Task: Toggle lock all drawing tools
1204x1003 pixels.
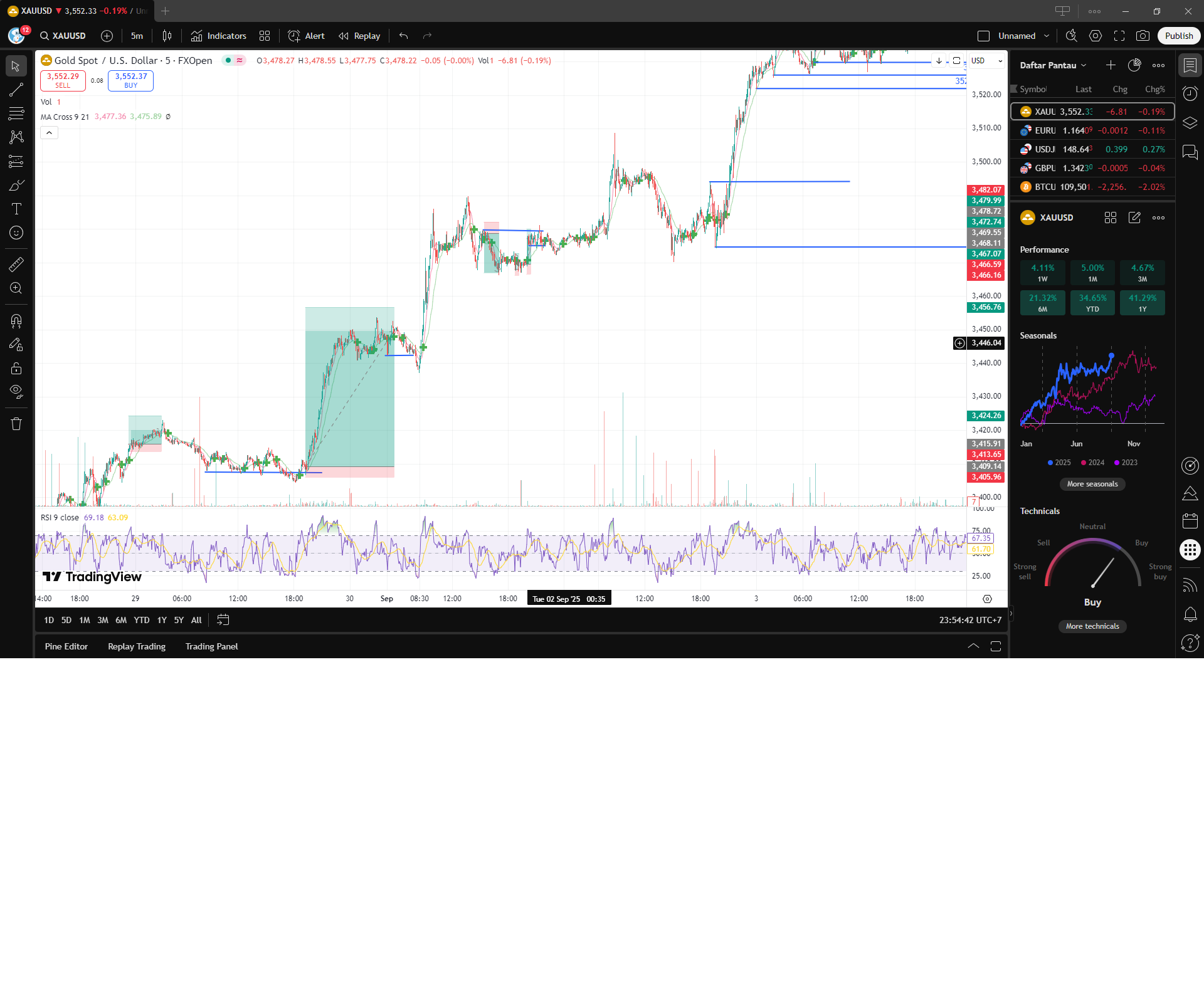Action: [16, 368]
